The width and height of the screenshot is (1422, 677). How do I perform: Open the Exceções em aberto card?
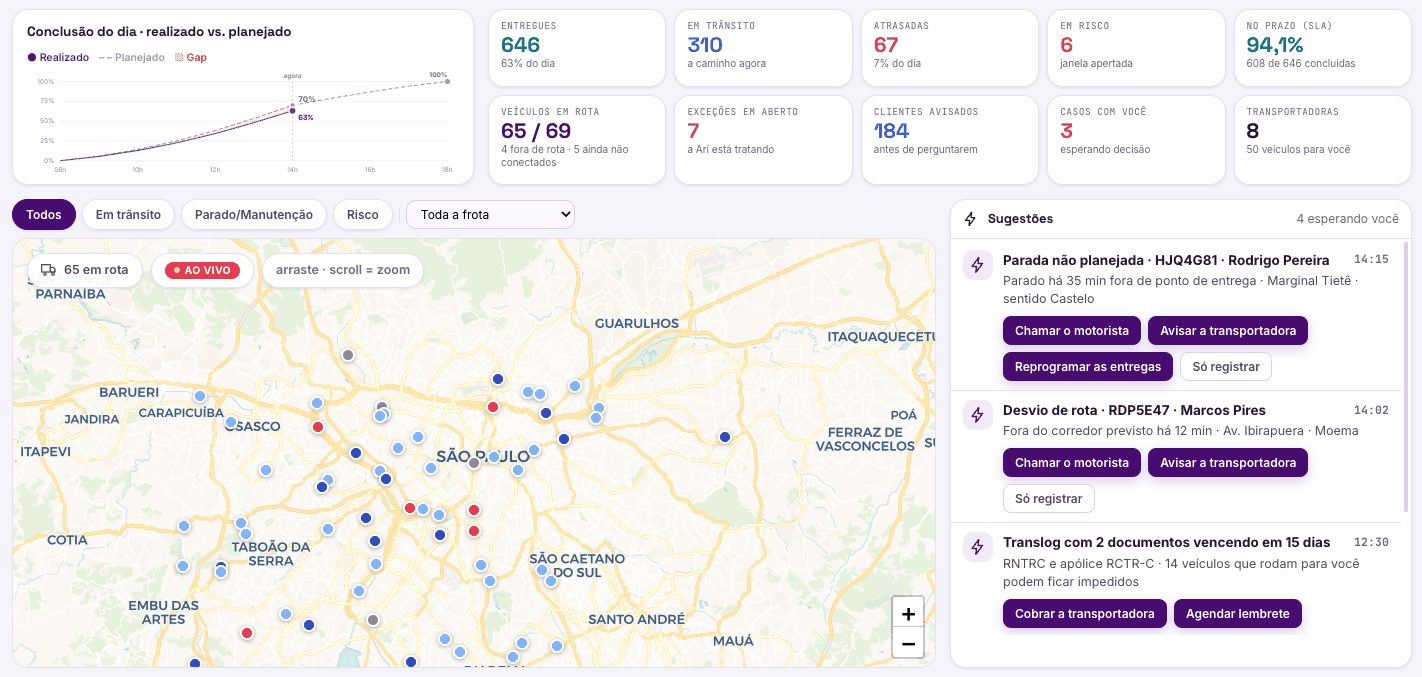764,140
